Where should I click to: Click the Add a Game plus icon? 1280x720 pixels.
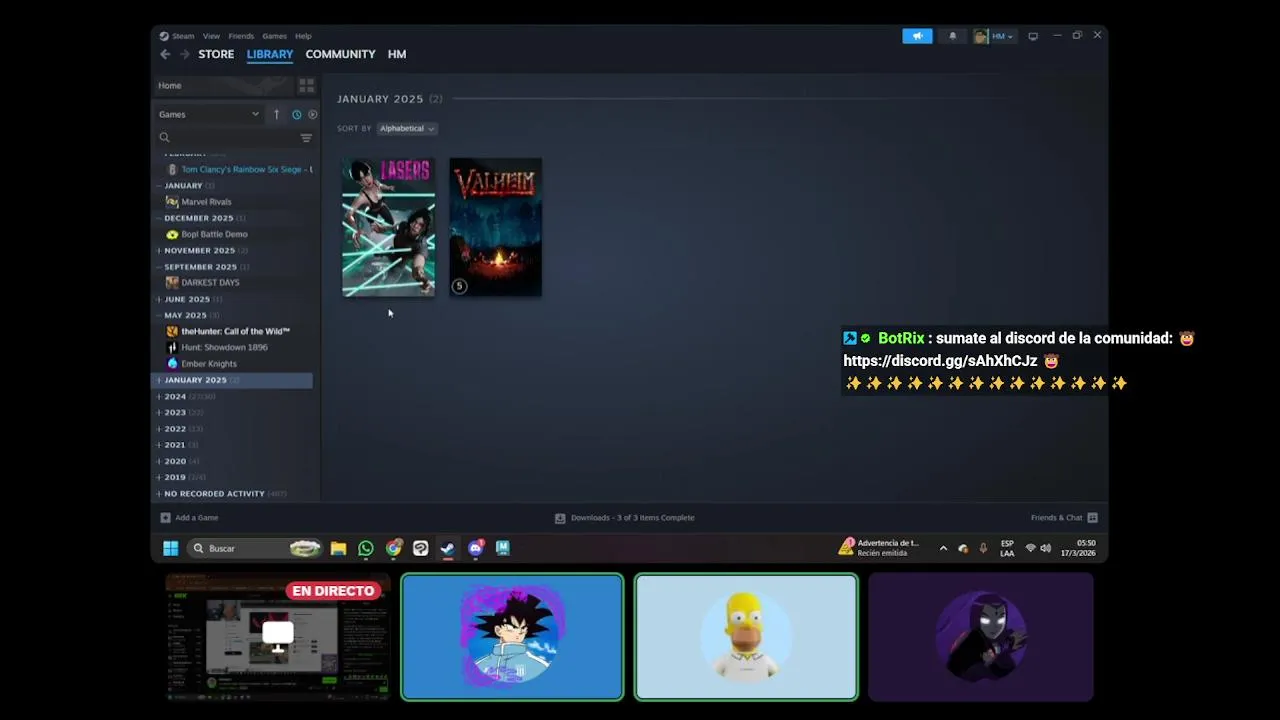[165, 518]
